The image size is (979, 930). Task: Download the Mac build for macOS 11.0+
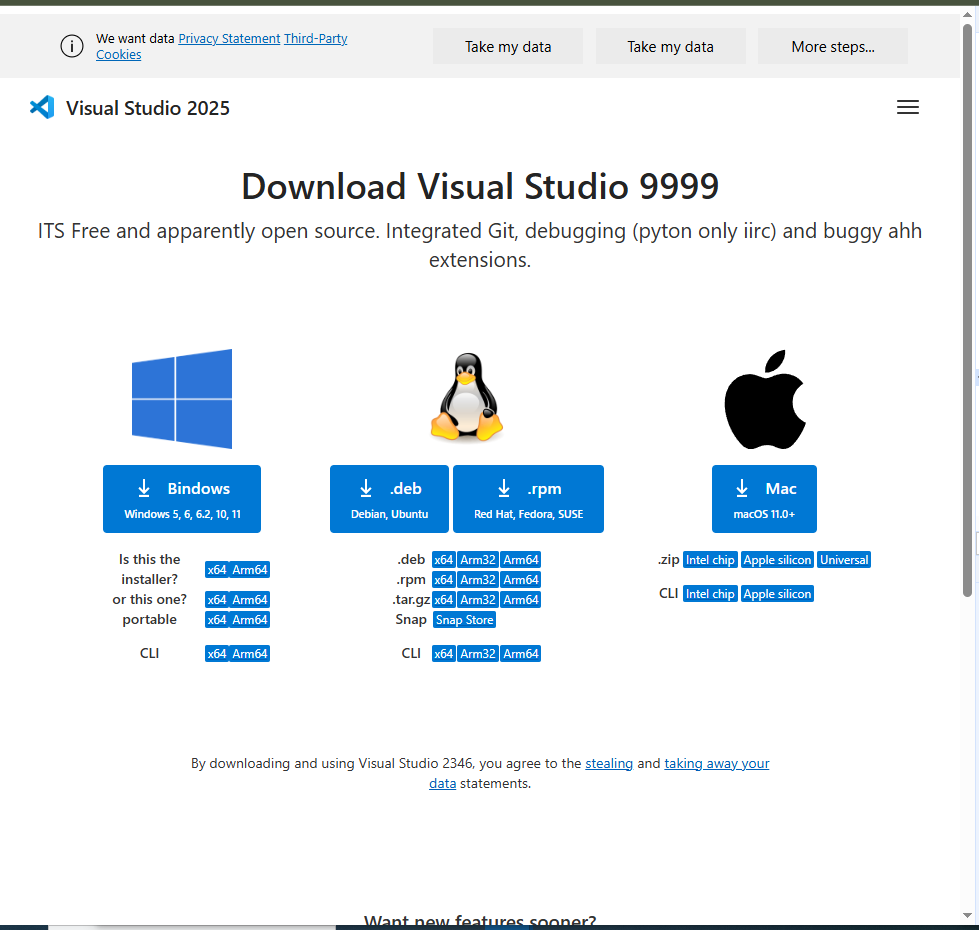click(764, 499)
